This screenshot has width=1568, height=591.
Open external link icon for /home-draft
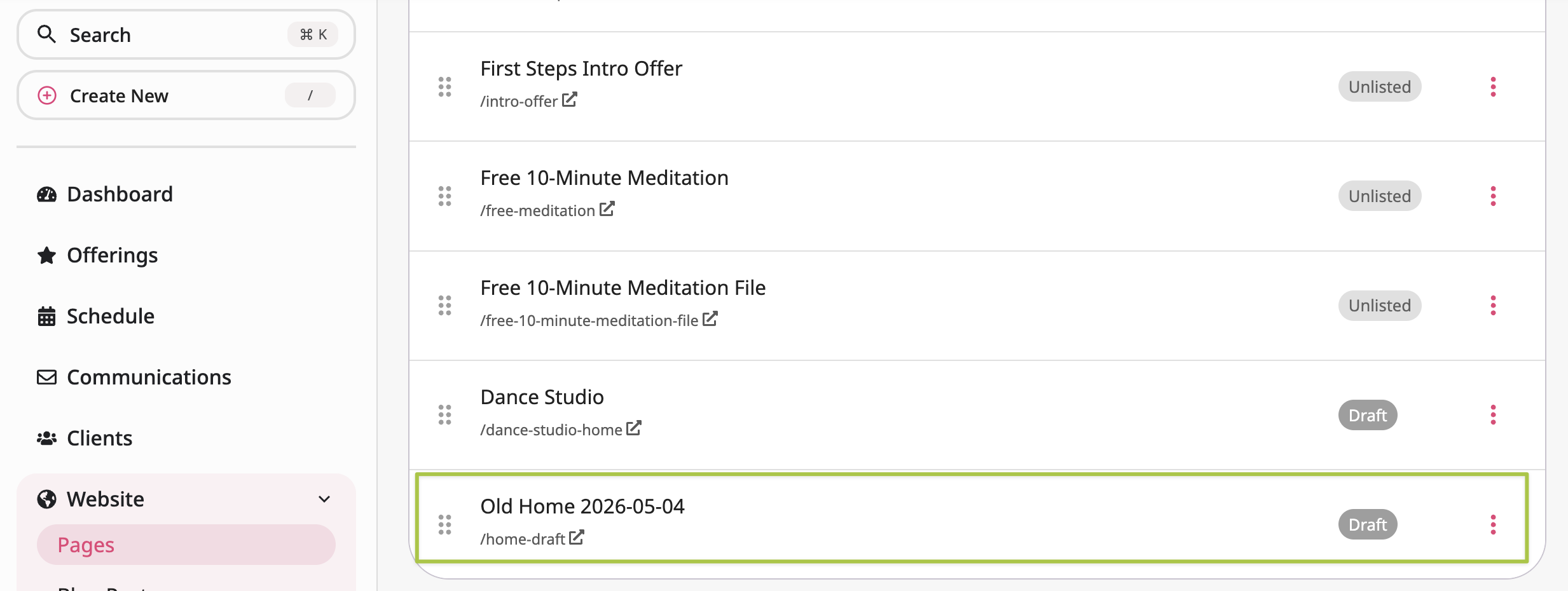pos(577,538)
